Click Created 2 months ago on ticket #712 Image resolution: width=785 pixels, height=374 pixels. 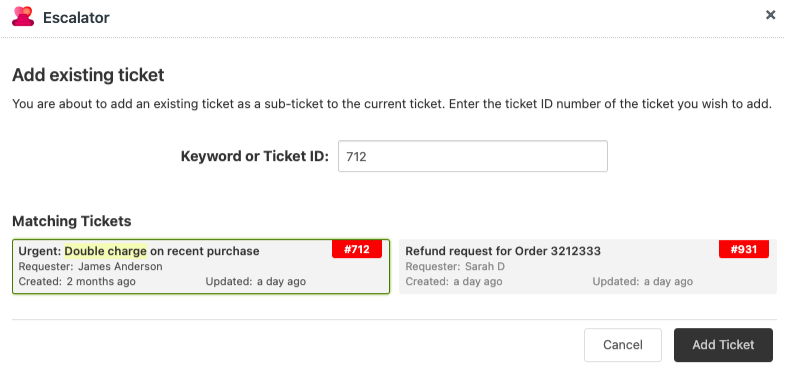pos(77,281)
